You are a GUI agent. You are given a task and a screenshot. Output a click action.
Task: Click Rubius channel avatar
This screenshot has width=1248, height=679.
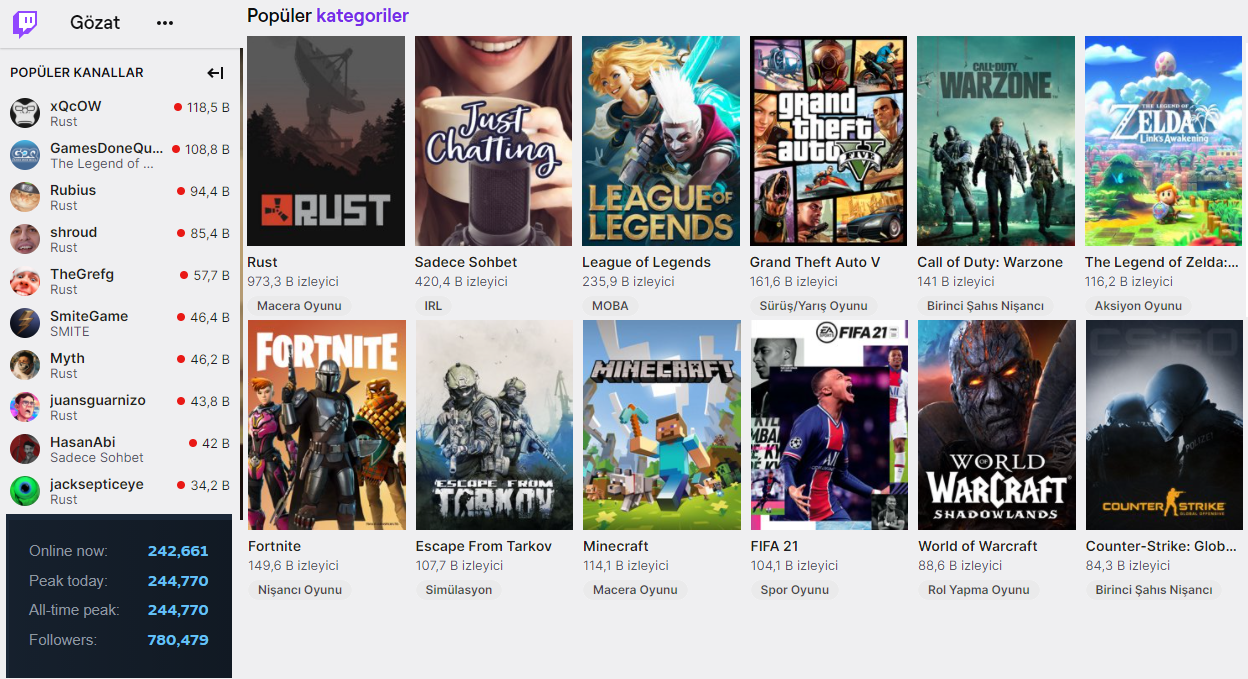point(25,197)
